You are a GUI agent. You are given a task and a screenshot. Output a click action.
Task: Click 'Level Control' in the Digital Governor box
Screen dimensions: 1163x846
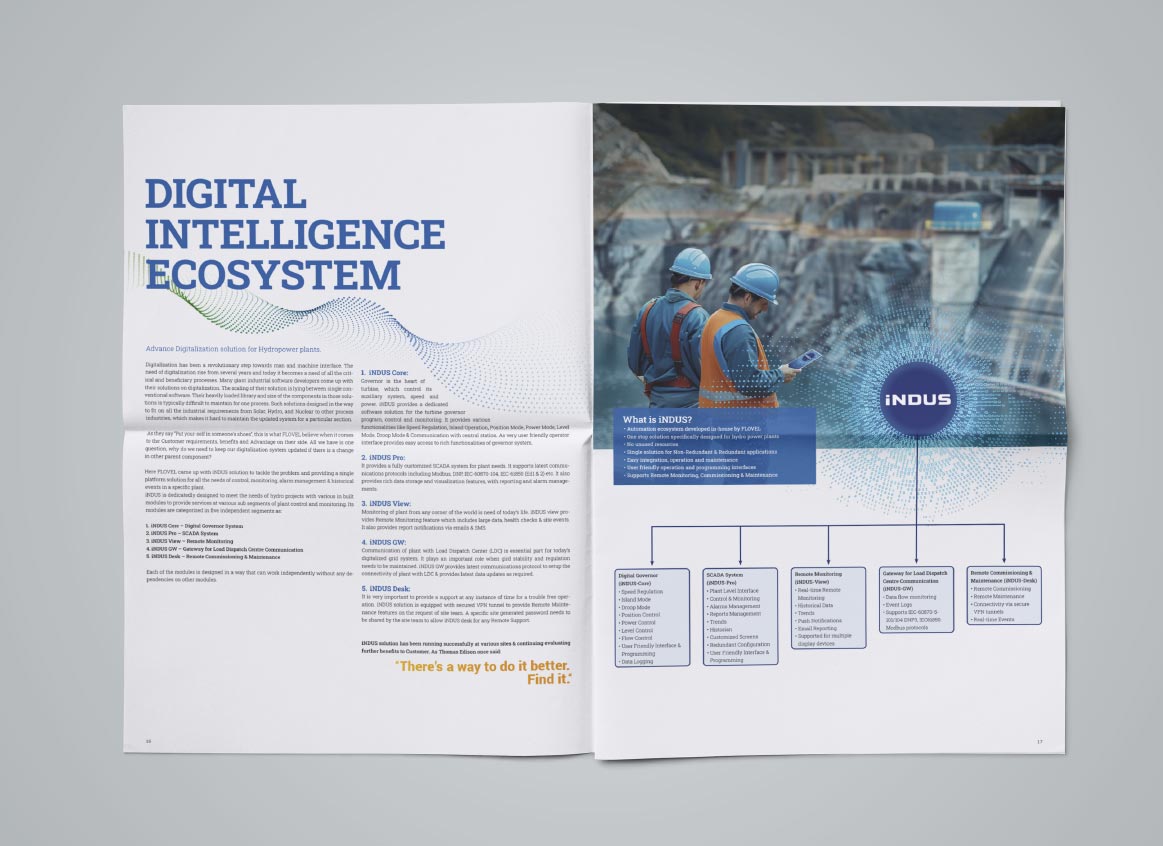point(636,630)
